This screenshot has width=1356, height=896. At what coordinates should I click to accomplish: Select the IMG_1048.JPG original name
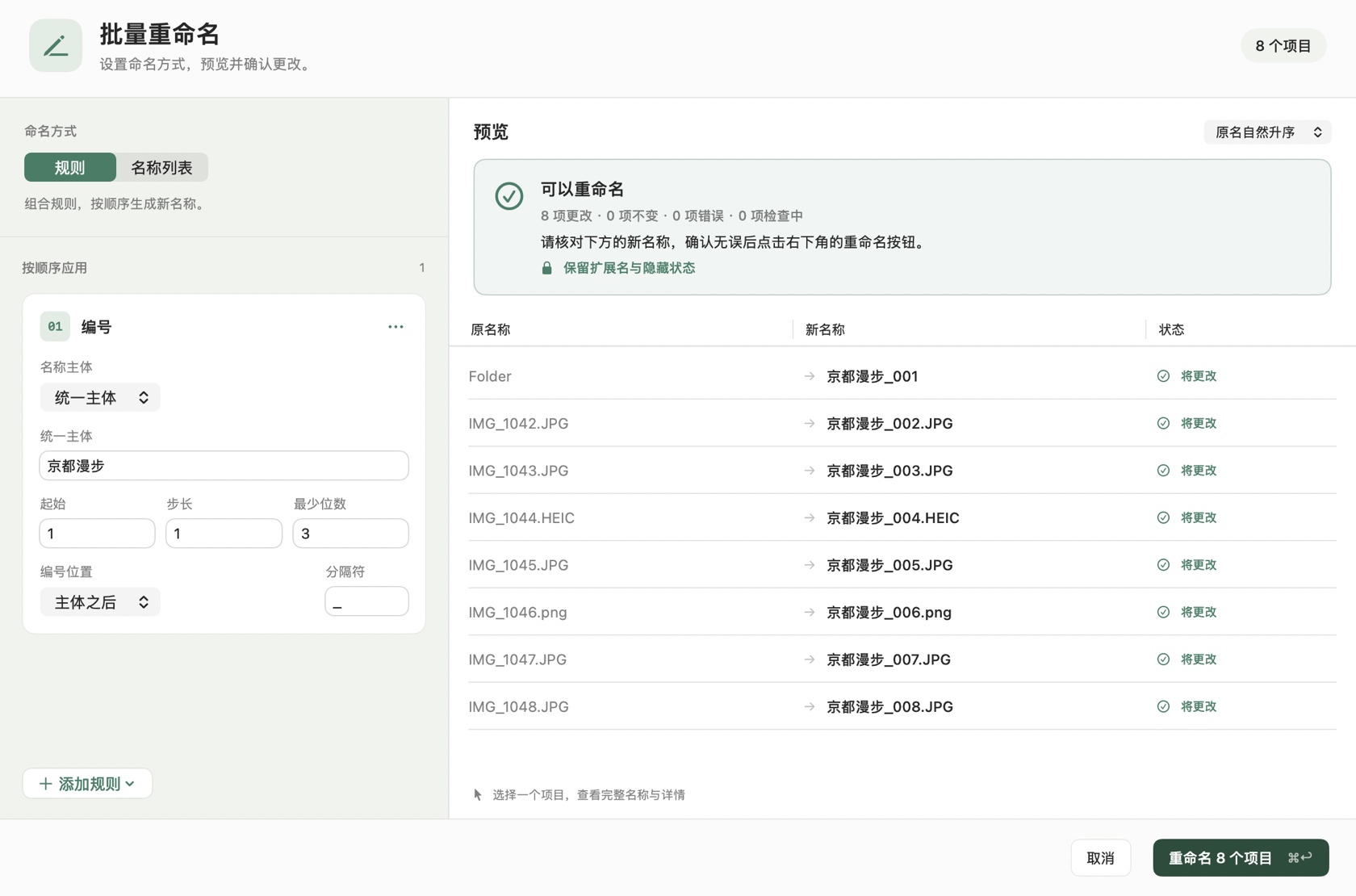[x=518, y=706]
